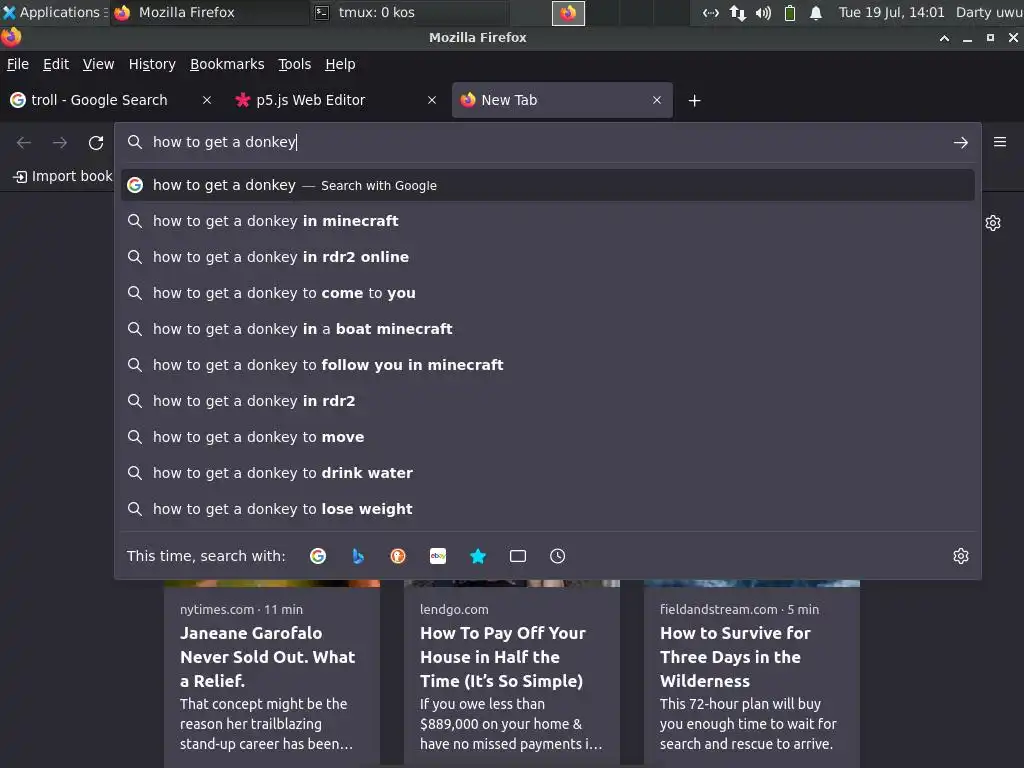The height and width of the screenshot is (768, 1024).
Task: Open the Applications menu
Action: (54, 12)
